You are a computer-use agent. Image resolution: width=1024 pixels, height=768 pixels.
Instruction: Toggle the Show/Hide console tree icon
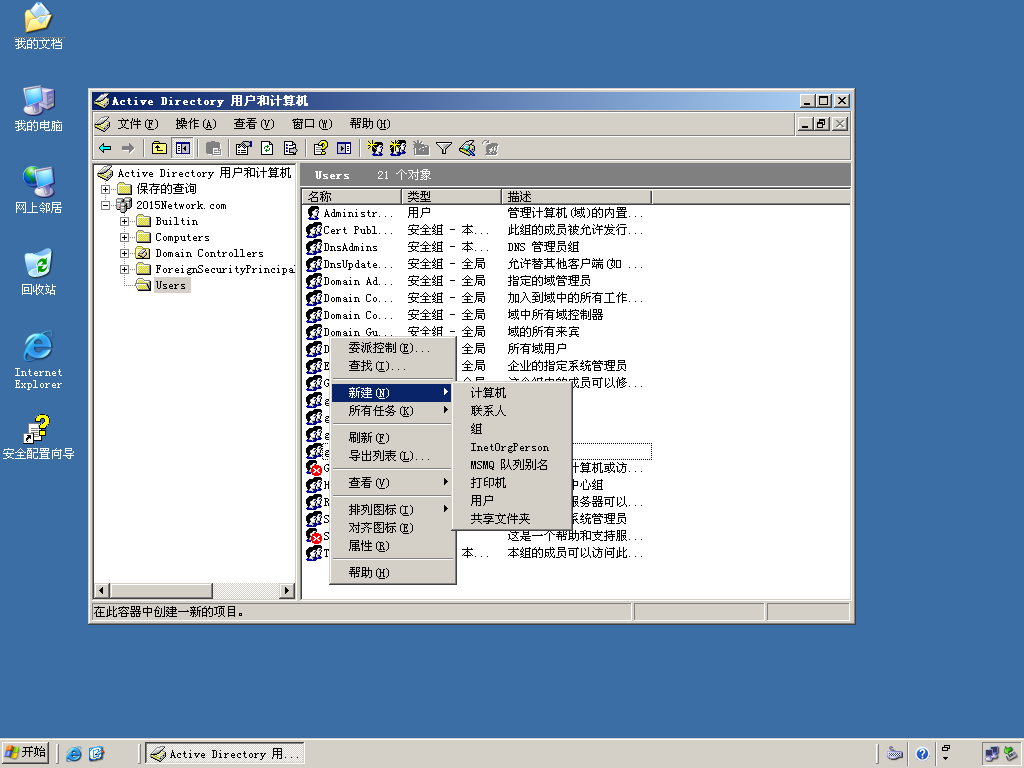tap(183, 148)
